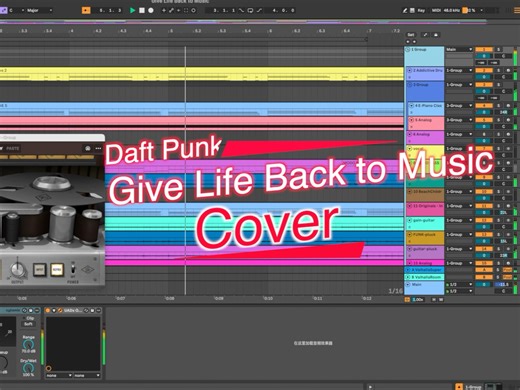Toggle the orange Follow button in transport
Image resolution: width=520 pixels, height=390 pixels.
(86, 10)
